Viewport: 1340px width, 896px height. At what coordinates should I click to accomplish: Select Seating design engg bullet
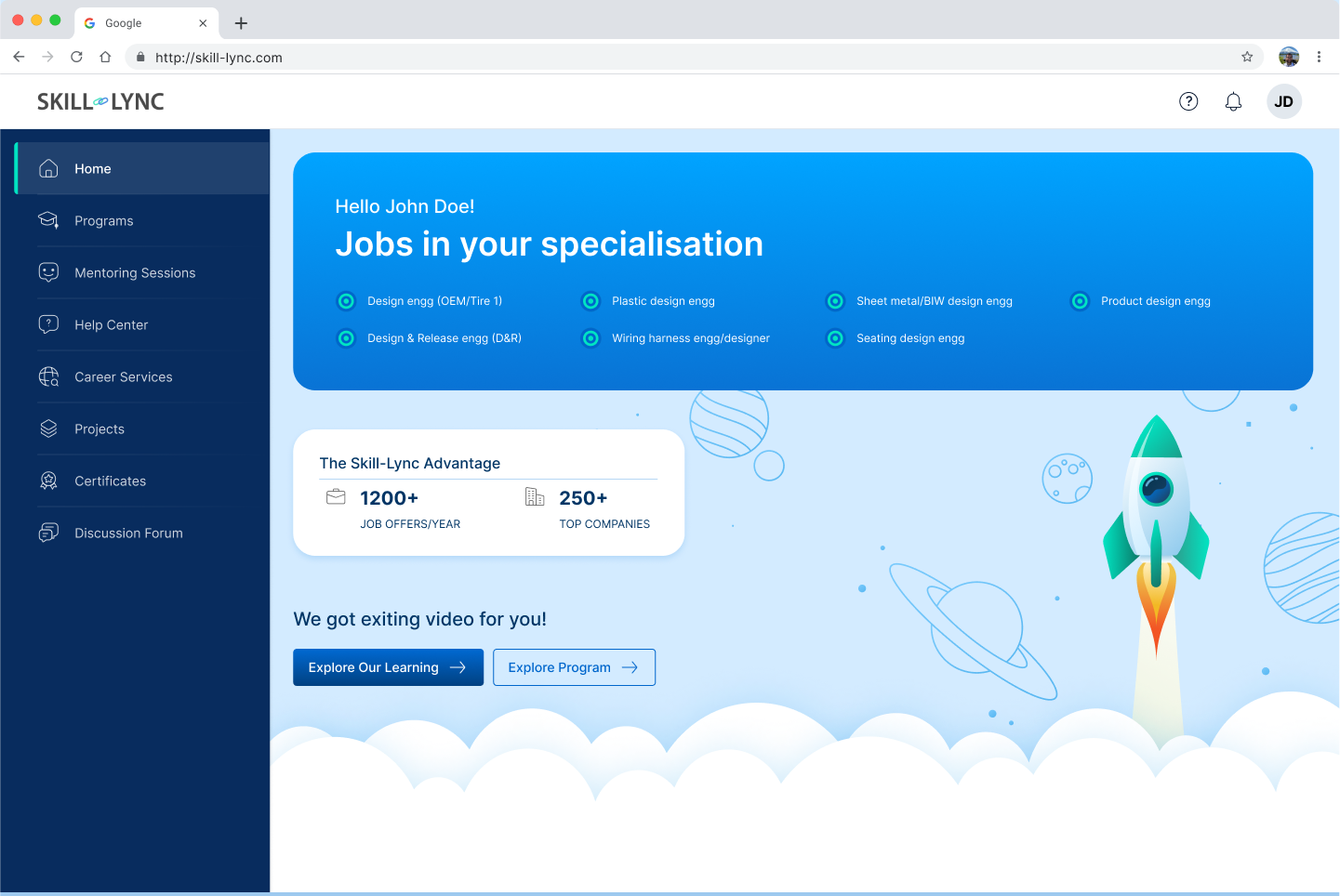click(x=835, y=338)
